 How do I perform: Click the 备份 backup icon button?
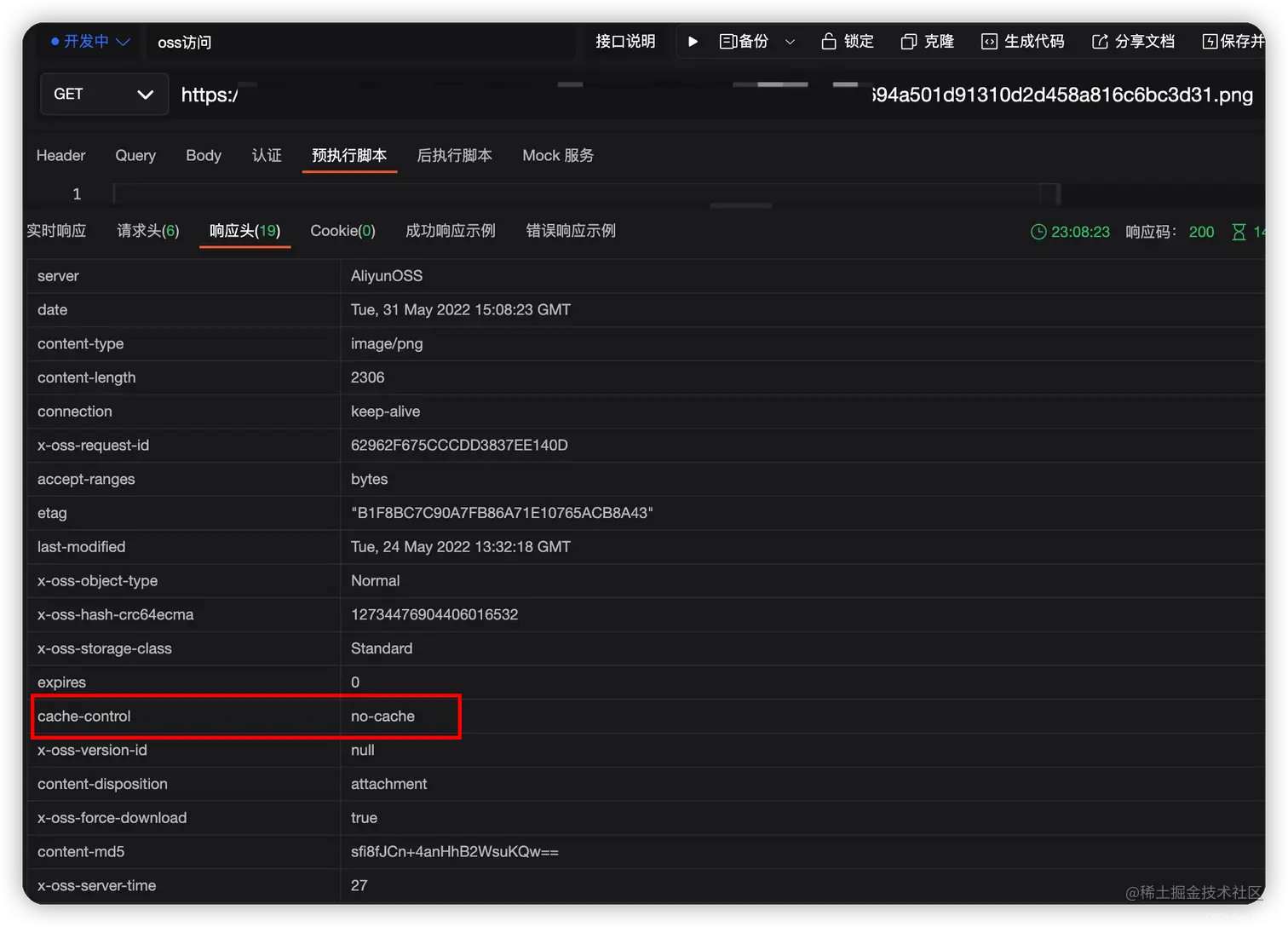coord(744,41)
